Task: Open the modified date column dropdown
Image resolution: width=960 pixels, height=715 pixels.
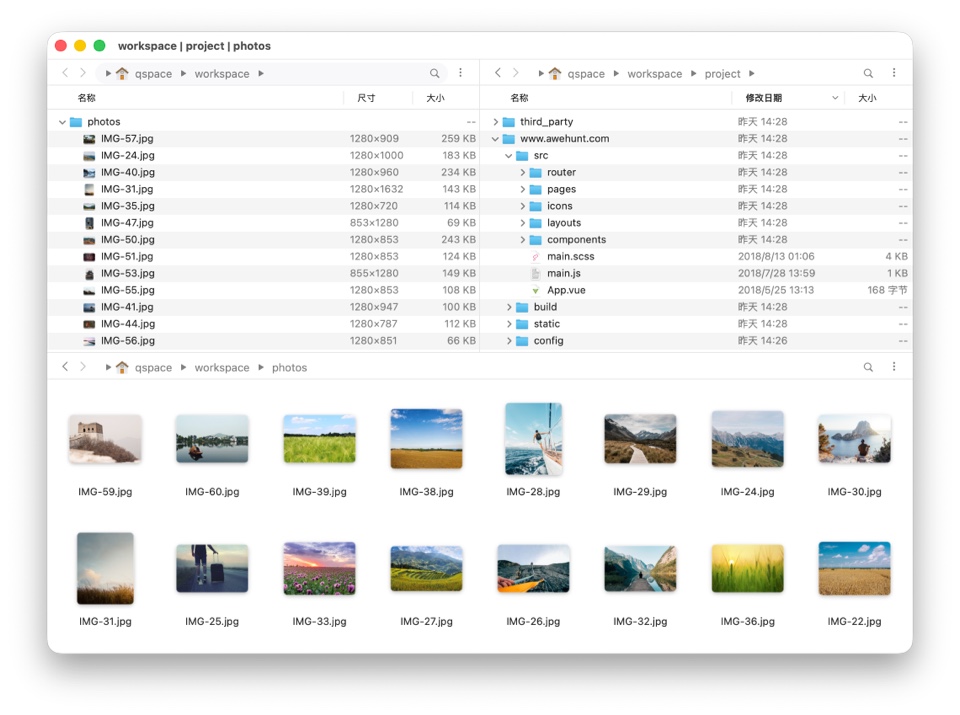Action: [835, 98]
